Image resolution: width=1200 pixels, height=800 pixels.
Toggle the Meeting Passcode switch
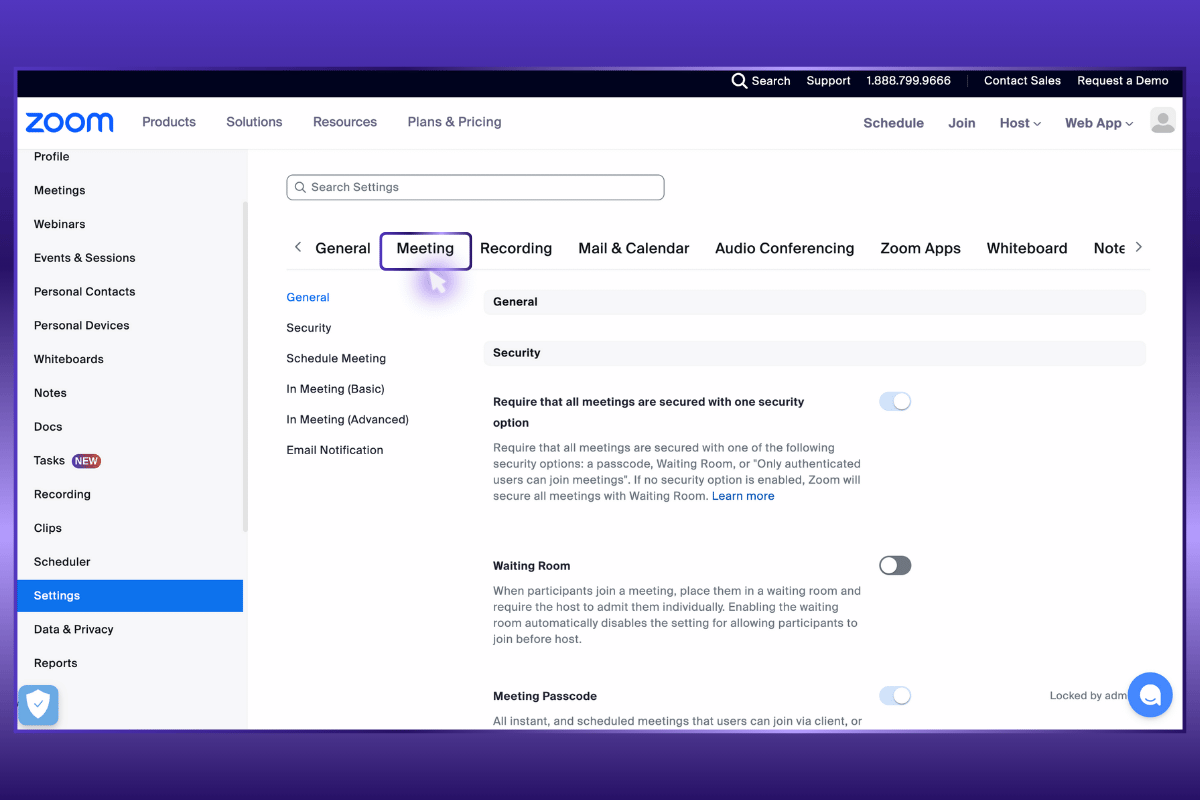[x=895, y=695]
